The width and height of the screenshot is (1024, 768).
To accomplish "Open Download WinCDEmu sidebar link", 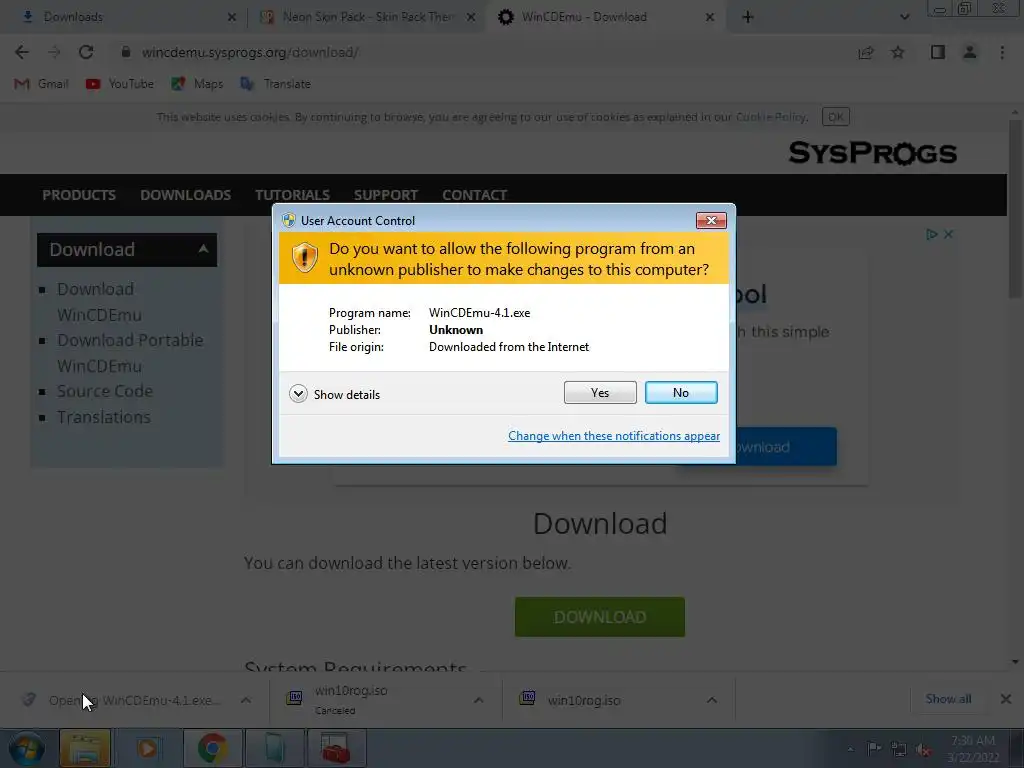I will pos(99,302).
